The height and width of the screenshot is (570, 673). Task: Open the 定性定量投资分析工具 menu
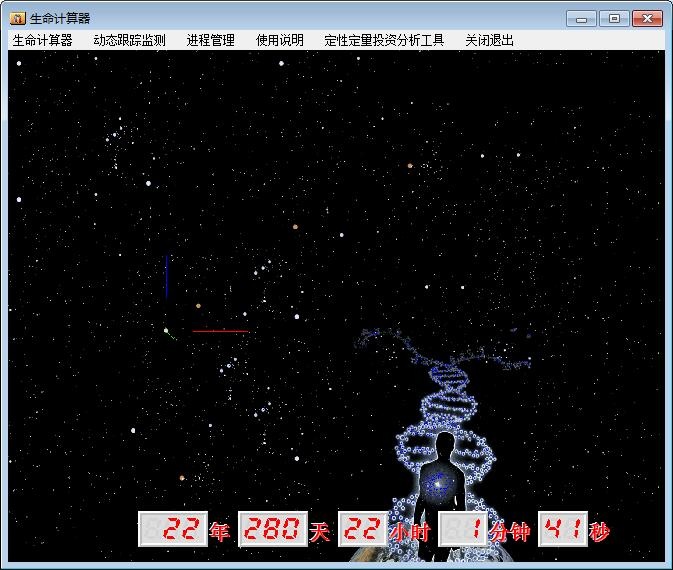coord(384,40)
